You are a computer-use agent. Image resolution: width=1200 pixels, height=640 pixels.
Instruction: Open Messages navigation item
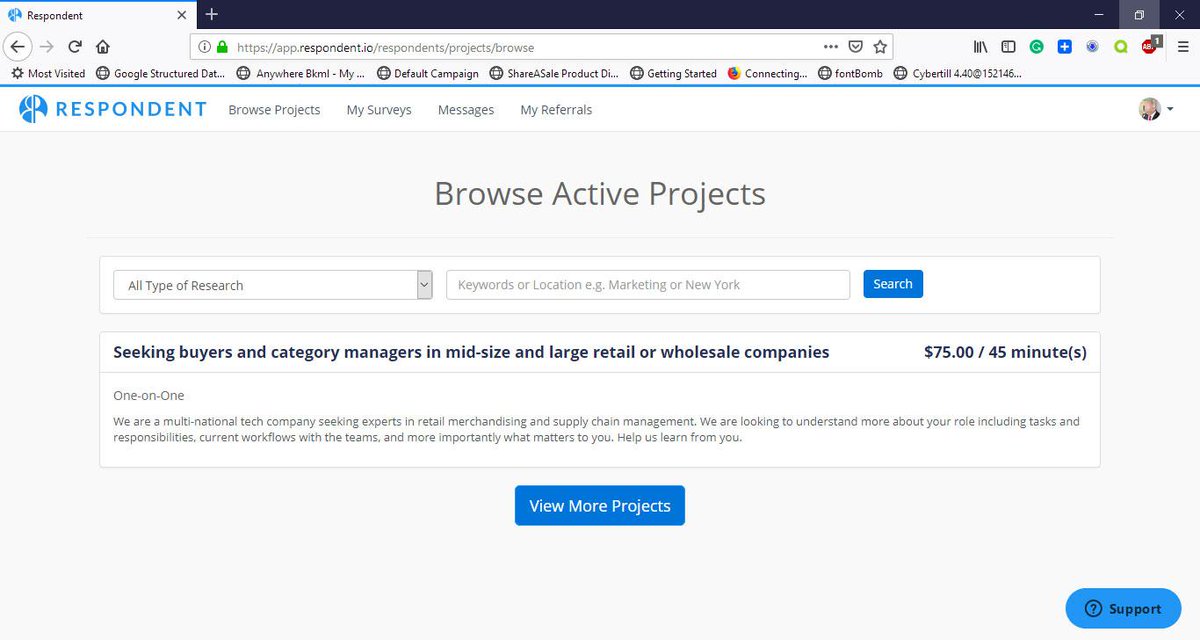pos(466,110)
